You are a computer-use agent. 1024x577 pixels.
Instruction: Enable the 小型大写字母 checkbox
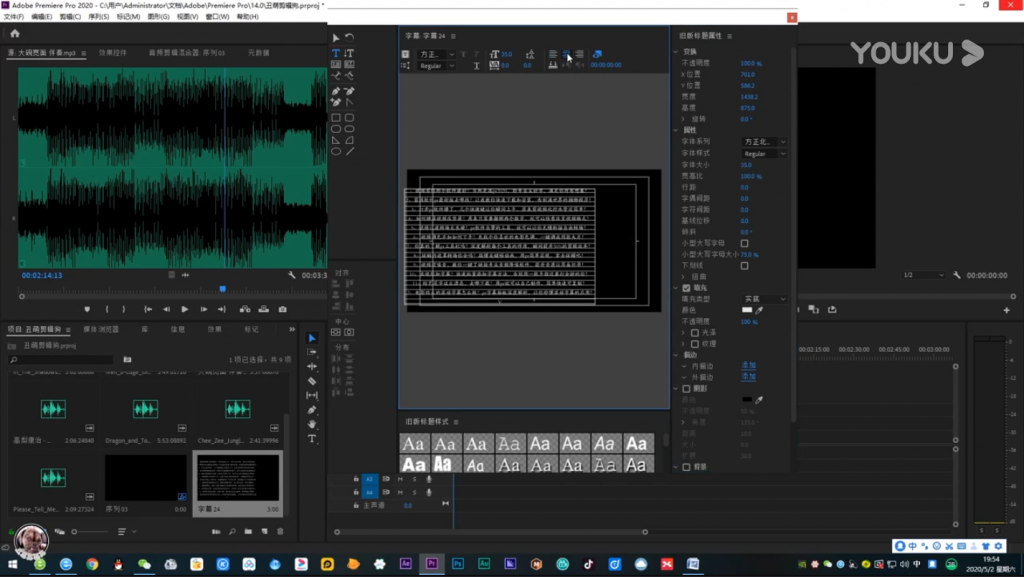point(744,243)
